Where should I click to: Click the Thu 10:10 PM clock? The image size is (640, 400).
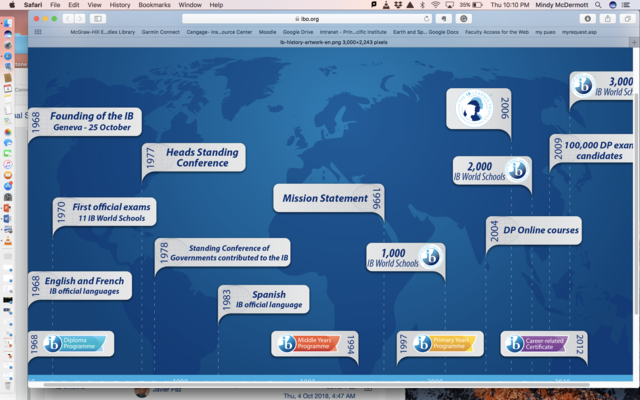(x=510, y=5)
